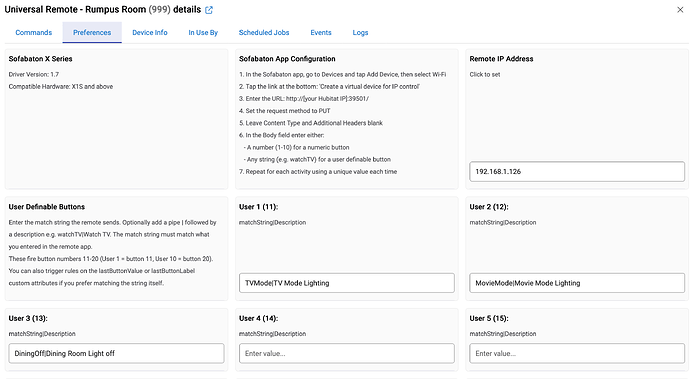View the Scheduled Jobs tab

(264, 33)
